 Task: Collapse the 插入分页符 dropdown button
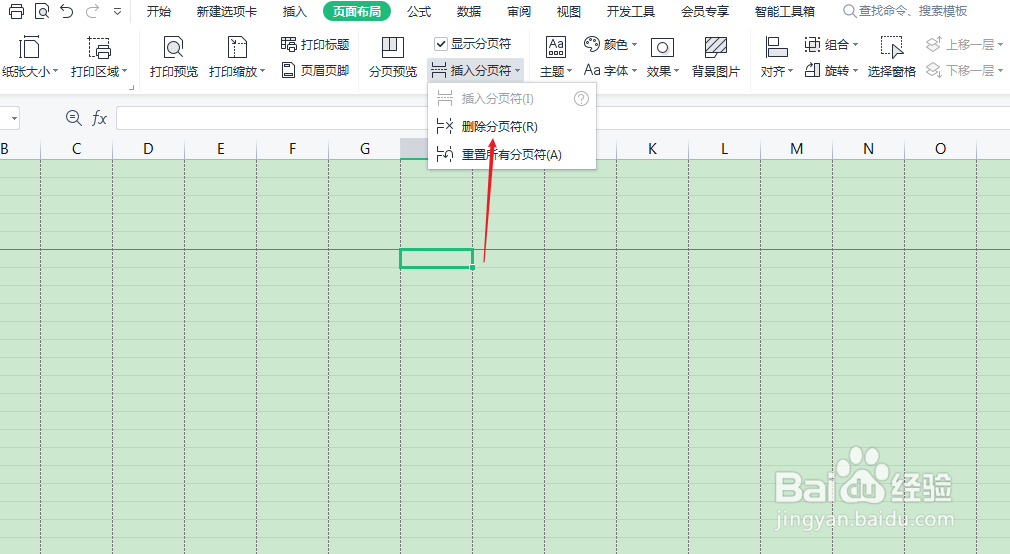[475, 70]
